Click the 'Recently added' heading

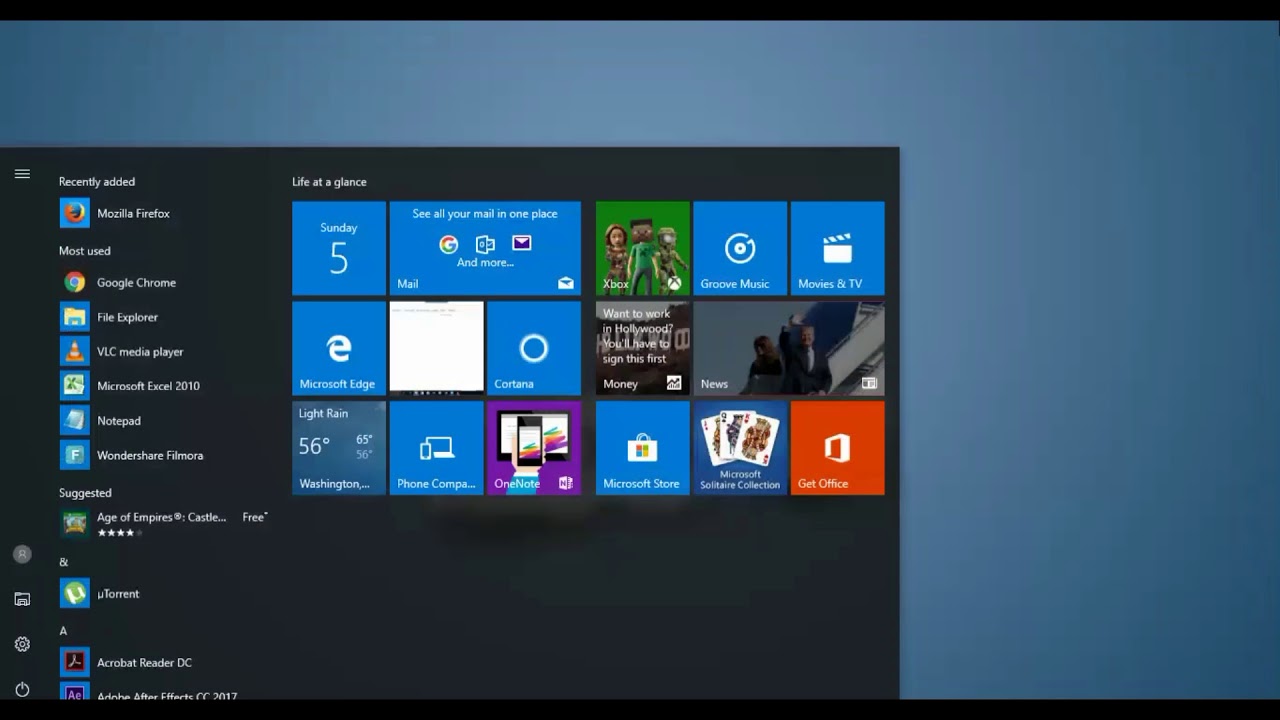[97, 182]
